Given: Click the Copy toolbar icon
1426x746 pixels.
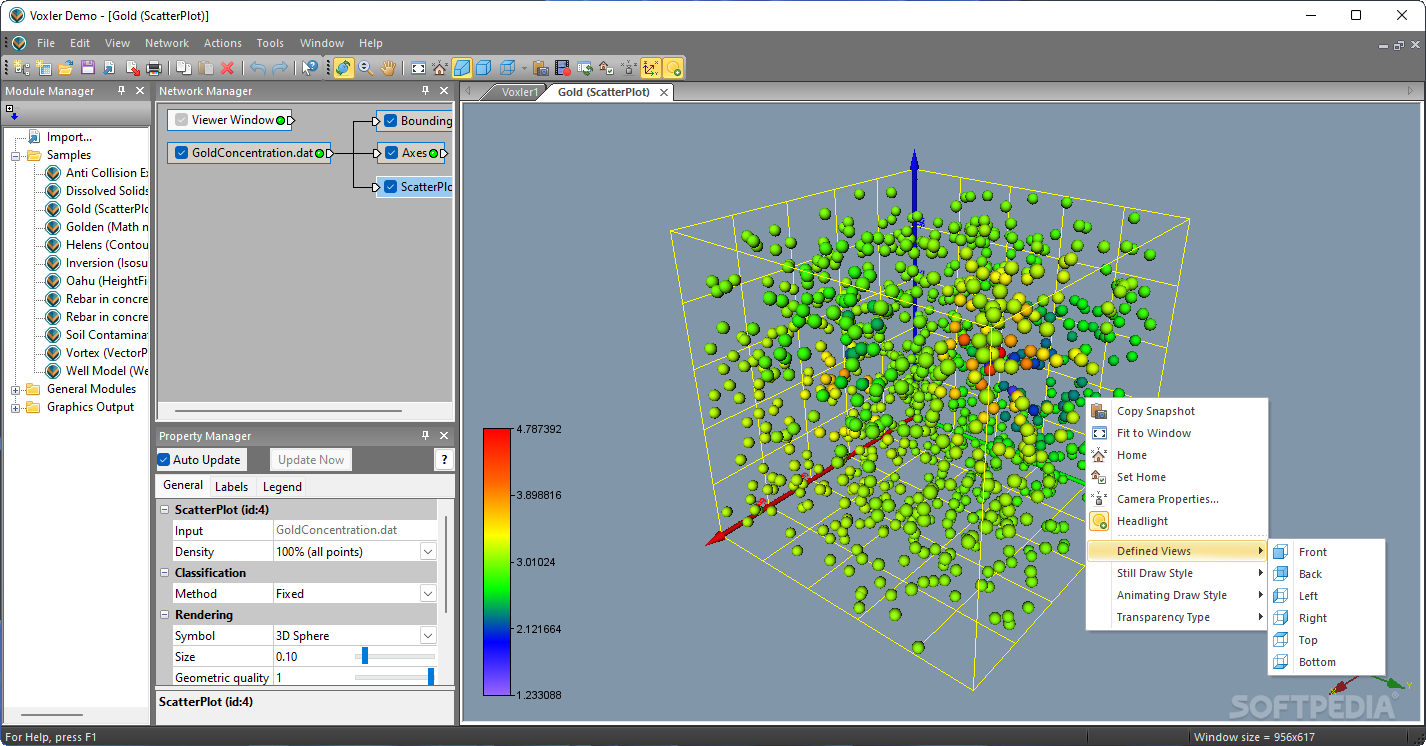Looking at the screenshot, I should point(184,68).
